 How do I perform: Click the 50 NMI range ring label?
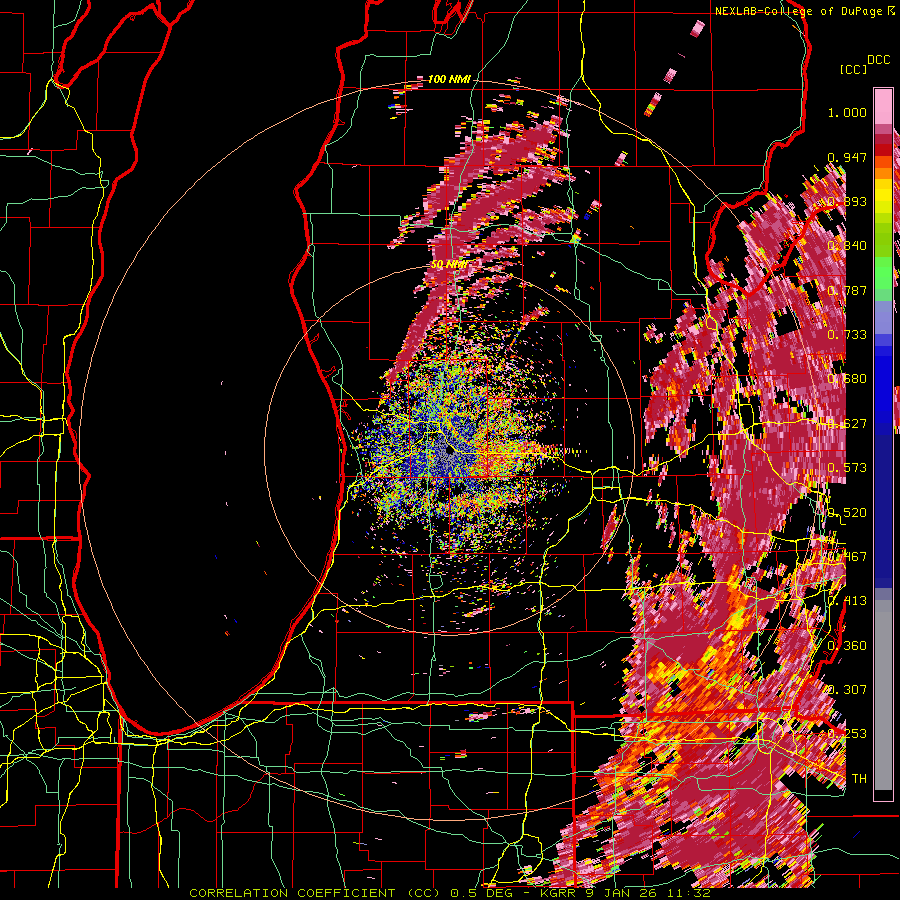pos(448,265)
